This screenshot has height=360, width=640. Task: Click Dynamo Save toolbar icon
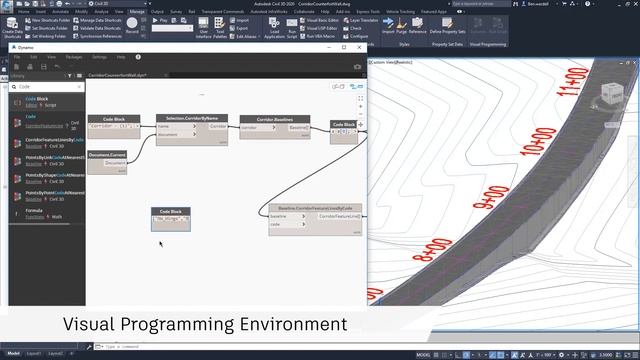pos(44,67)
